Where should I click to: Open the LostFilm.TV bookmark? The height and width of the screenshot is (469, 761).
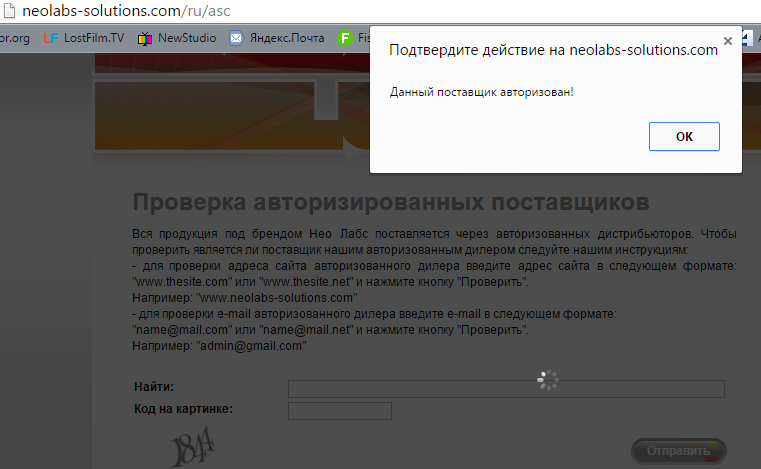tap(84, 39)
